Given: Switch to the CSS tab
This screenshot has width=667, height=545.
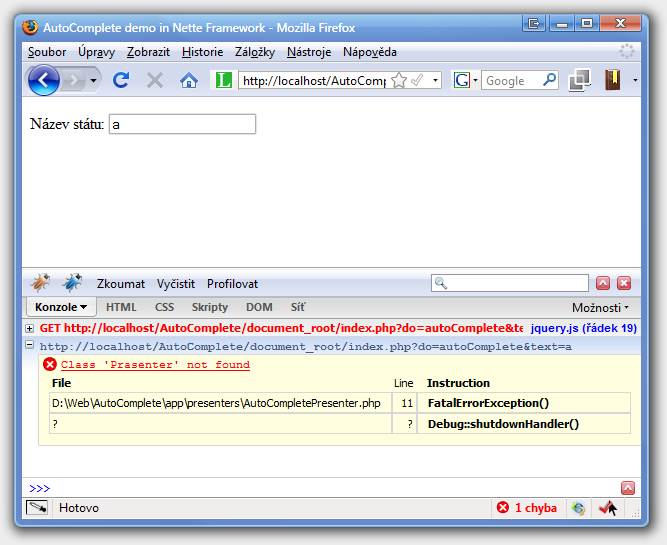Looking at the screenshot, I should coord(164,307).
